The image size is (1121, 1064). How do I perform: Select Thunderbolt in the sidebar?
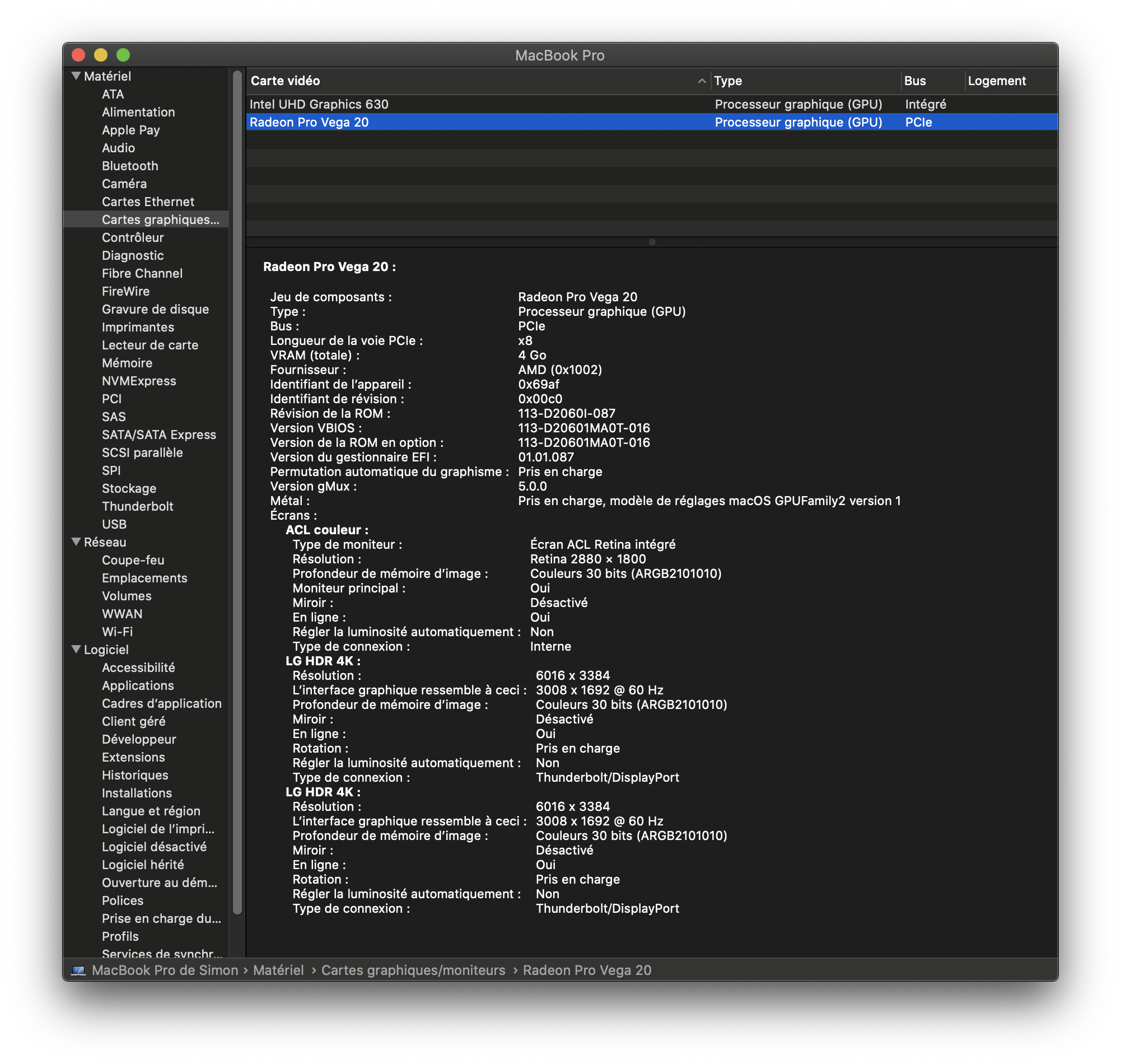[138, 506]
